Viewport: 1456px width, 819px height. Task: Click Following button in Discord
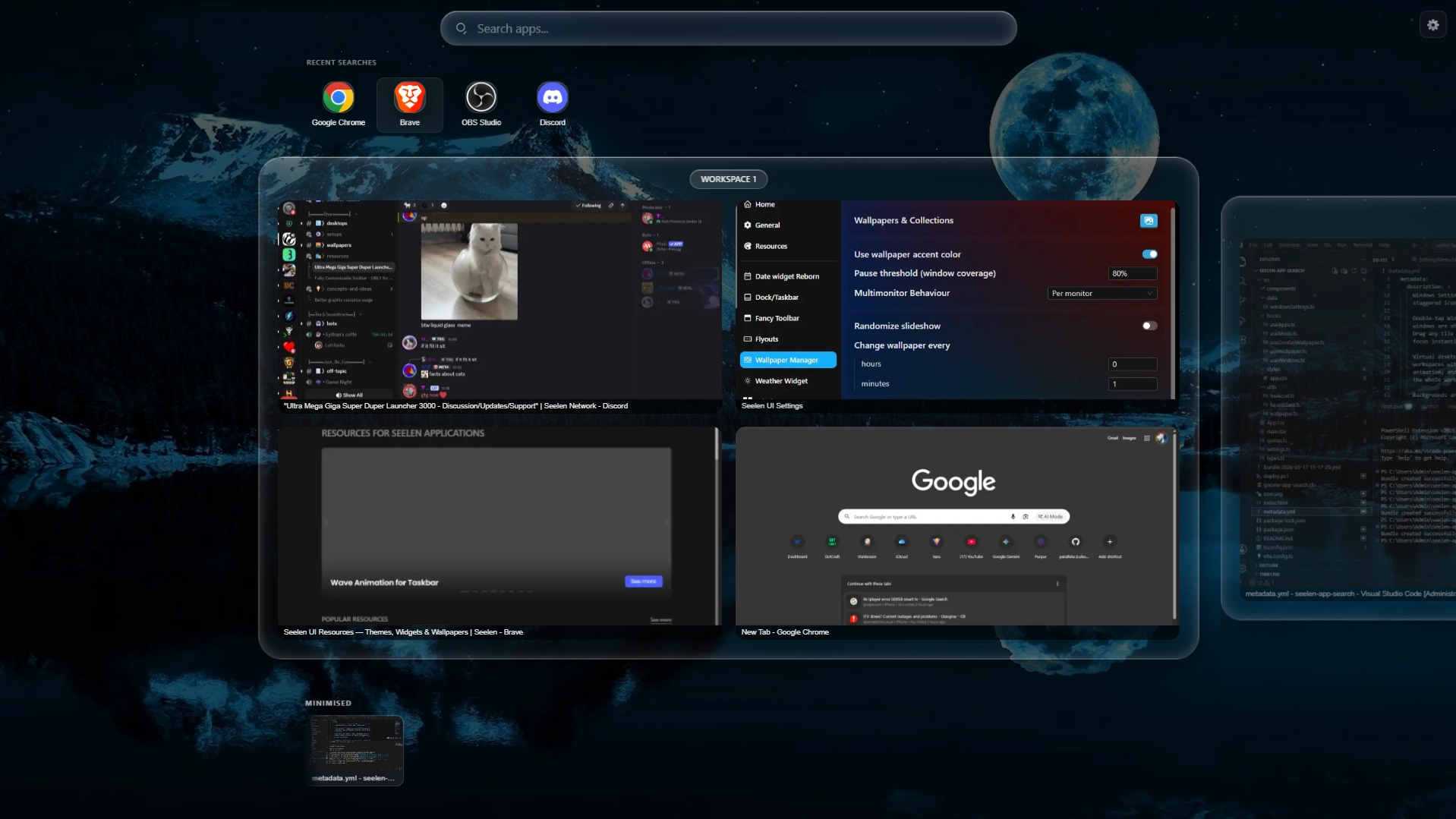click(588, 206)
